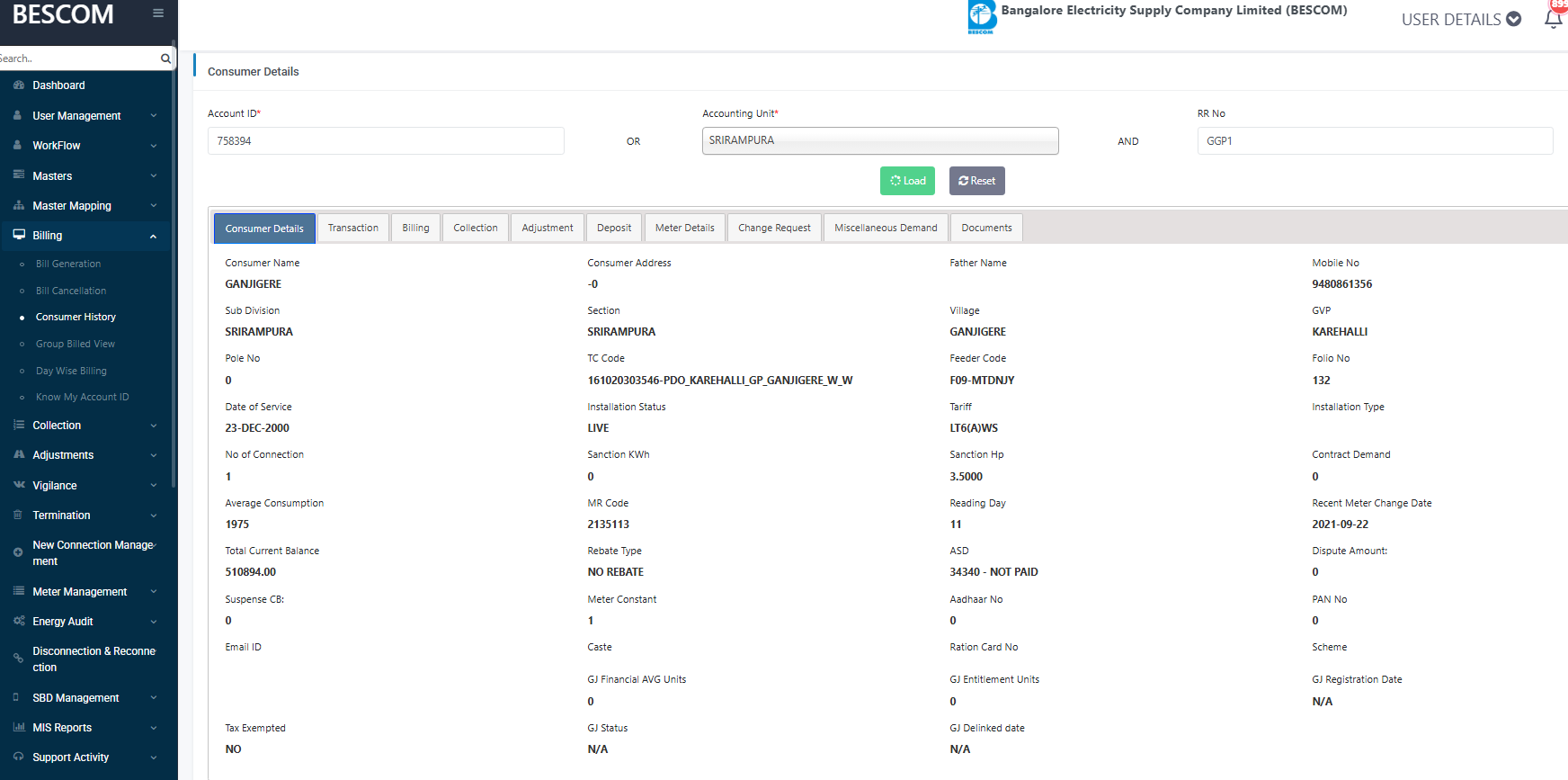Open Consumer History submenu link
The height and width of the screenshot is (780, 1568).
tap(76, 317)
